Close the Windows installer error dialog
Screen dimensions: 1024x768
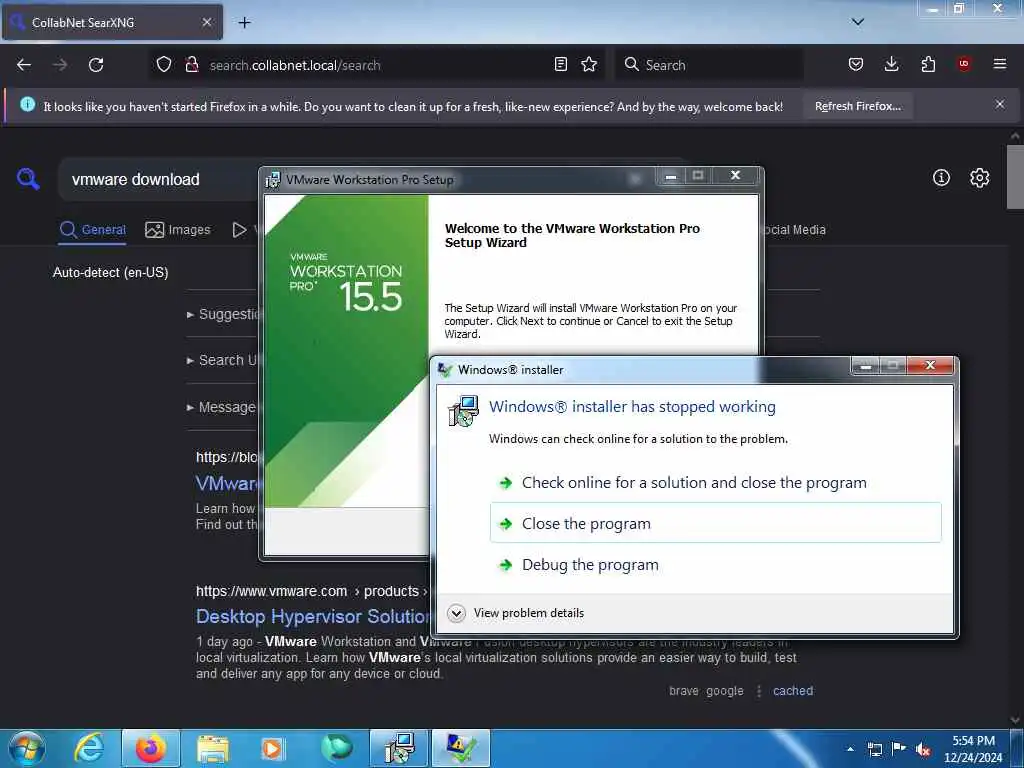pos(930,365)
